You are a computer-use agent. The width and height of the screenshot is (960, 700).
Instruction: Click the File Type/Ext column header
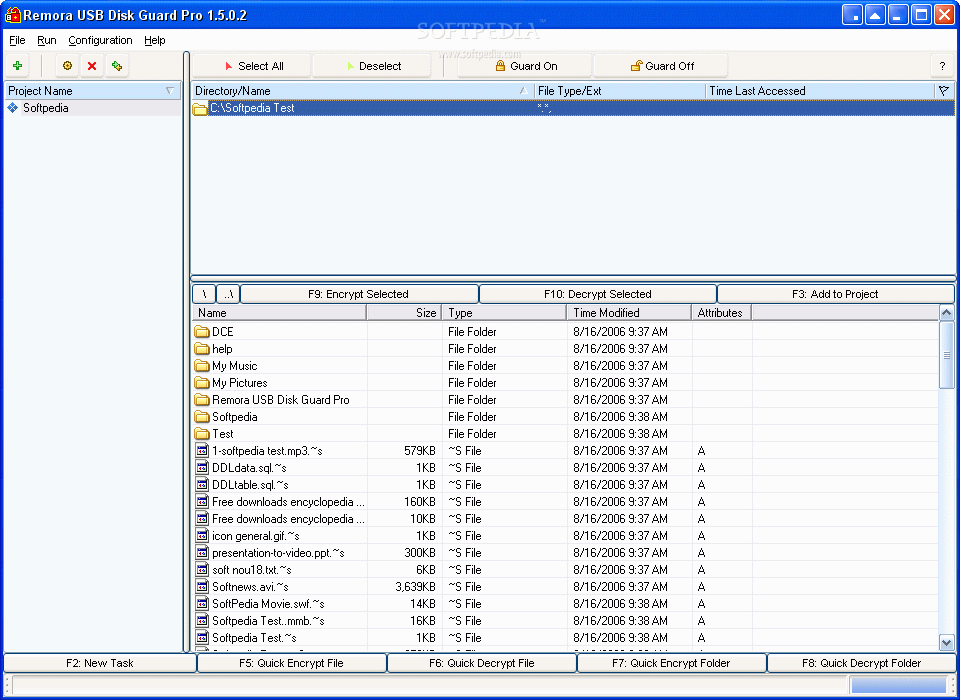click(620, 91)
